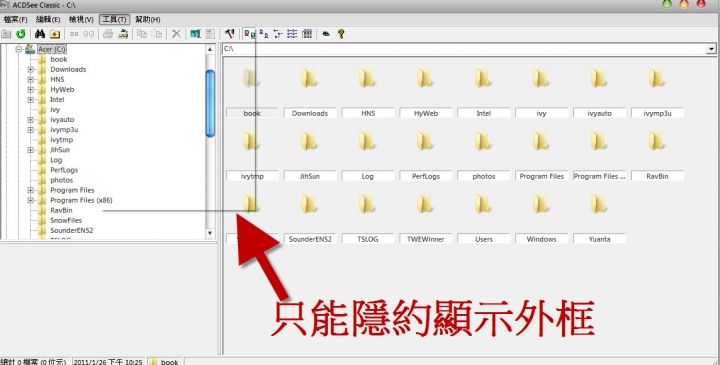Go up one folder level toolbar icon
The height and width of the screenshot is (365, 720).
tap(6, 34)
